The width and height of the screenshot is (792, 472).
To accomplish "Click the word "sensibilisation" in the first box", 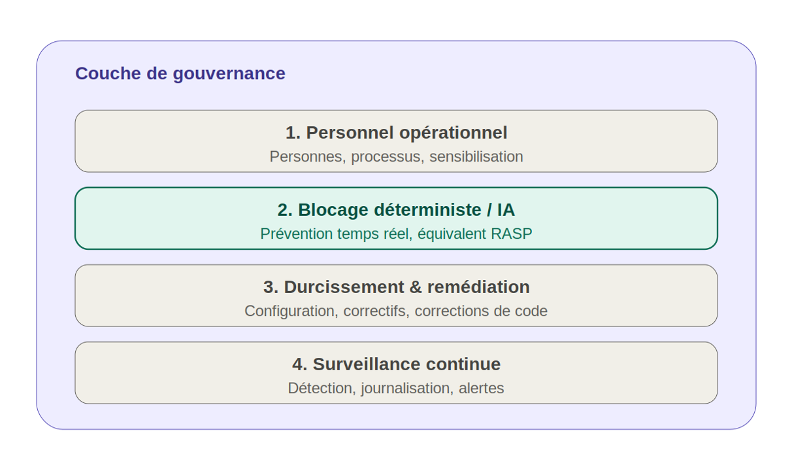I will click(476, 157).
